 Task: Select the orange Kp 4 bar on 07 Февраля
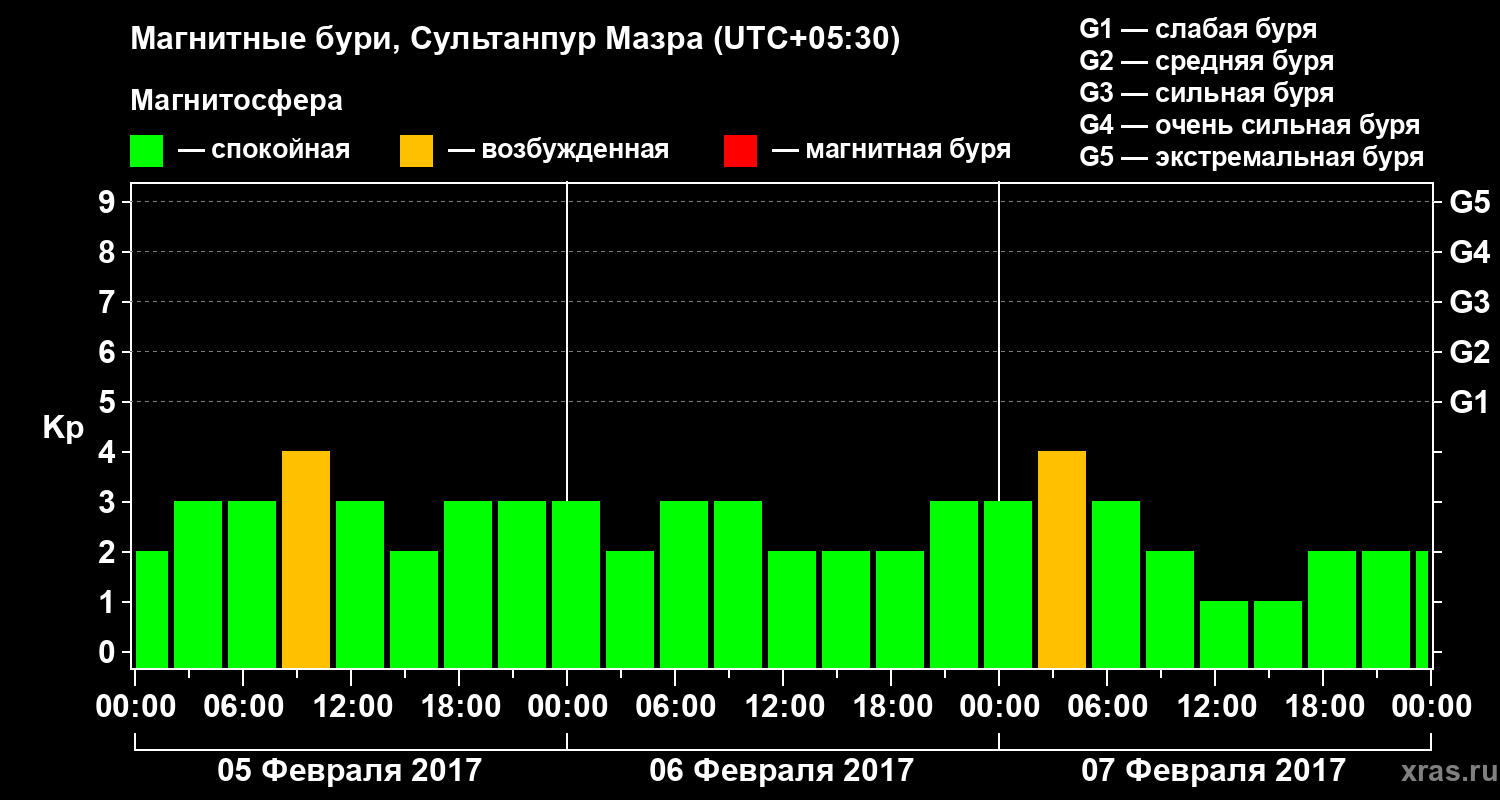pos(1062,560)
